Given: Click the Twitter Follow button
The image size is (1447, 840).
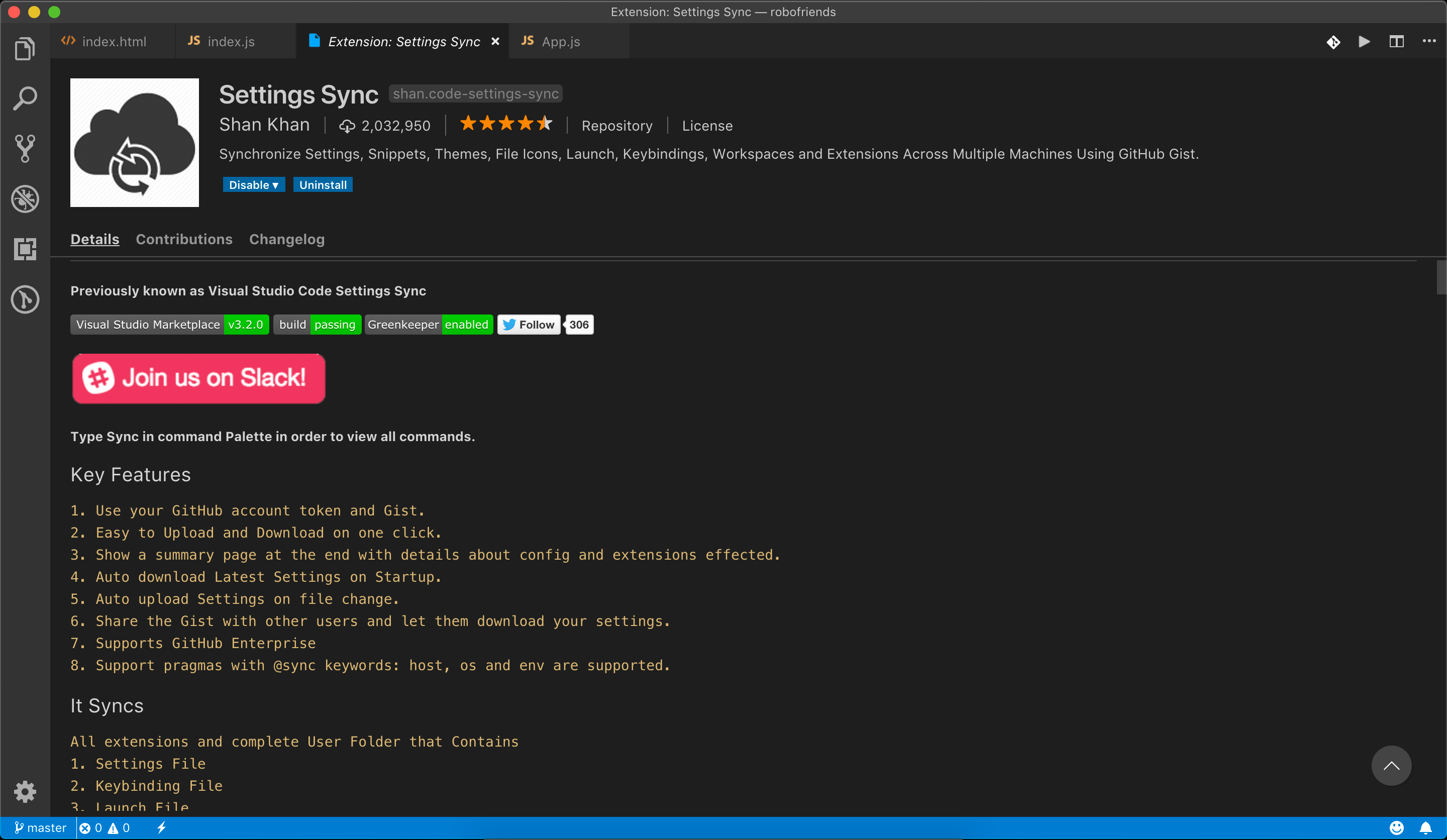Looking at the screenshot, I should coord(528,325).
